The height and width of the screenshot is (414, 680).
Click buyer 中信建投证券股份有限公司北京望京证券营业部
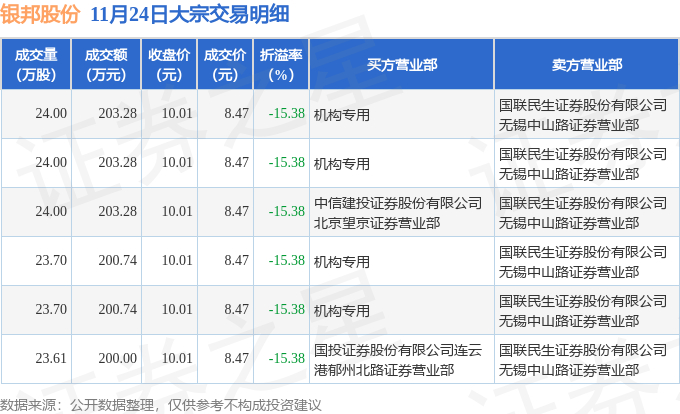coord(398,213)
